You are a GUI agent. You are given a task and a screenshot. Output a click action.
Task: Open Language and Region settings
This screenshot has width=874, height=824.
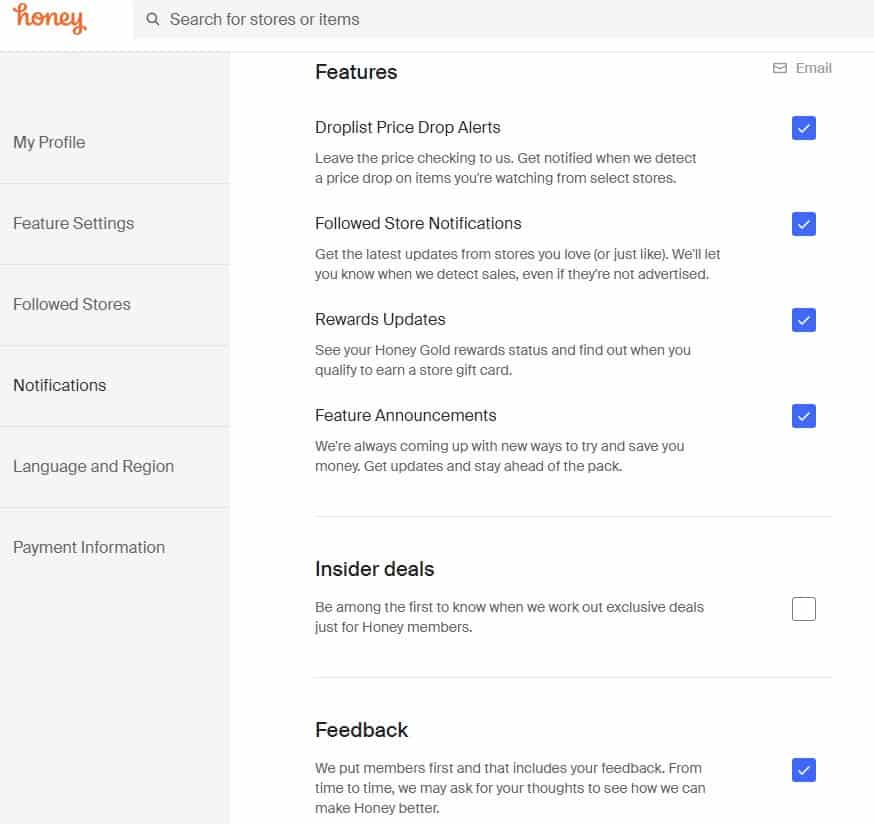[94, 466]
